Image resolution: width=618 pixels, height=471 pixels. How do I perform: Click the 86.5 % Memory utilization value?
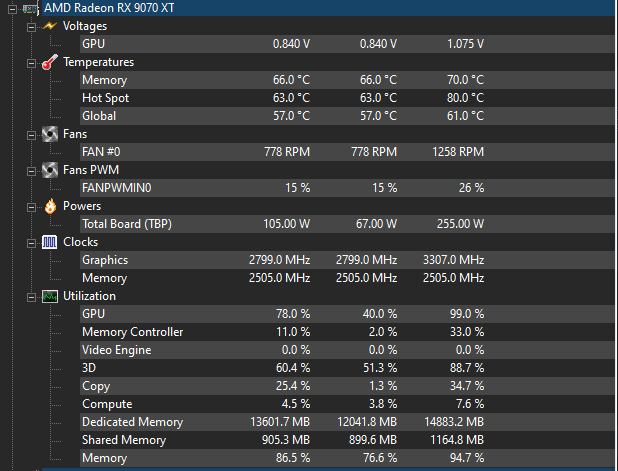[293, 458]
